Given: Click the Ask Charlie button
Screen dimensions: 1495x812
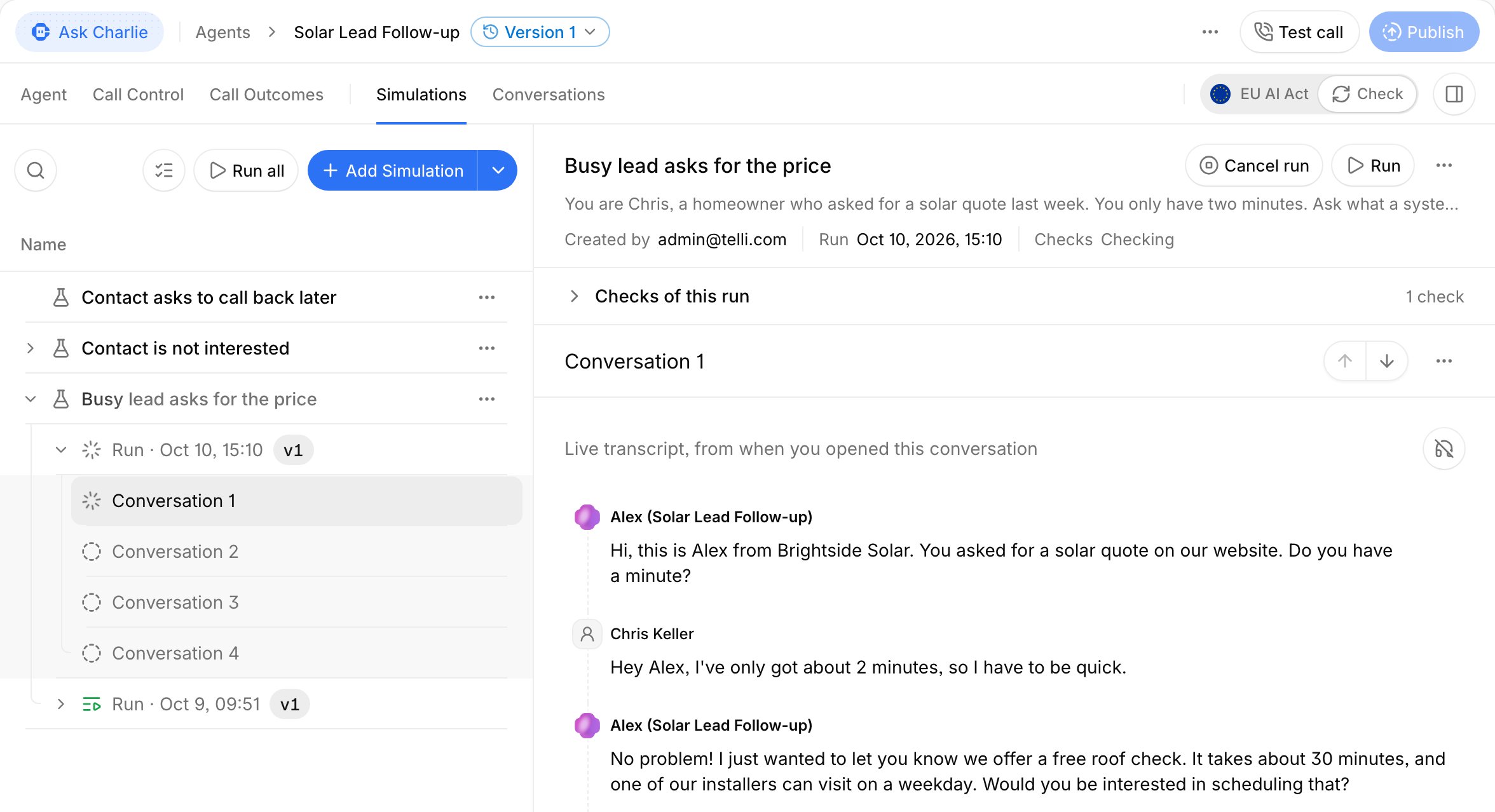Looking at the screenshot, I should (90, 32).
